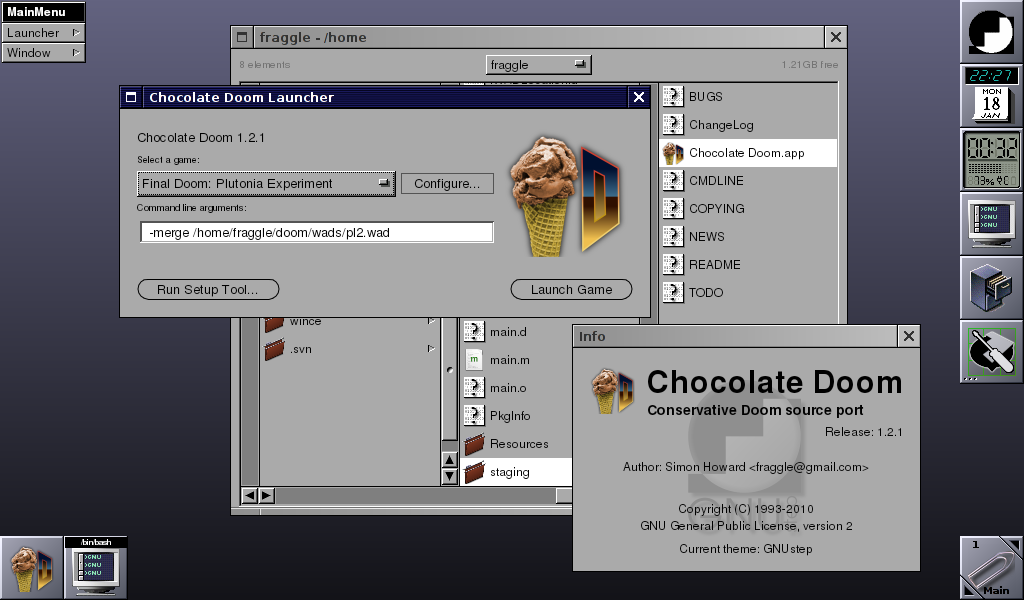Viewport: 1024px width, 600px height.
Task: Select the main.m source file icon
Action: [x=474, y=360]
